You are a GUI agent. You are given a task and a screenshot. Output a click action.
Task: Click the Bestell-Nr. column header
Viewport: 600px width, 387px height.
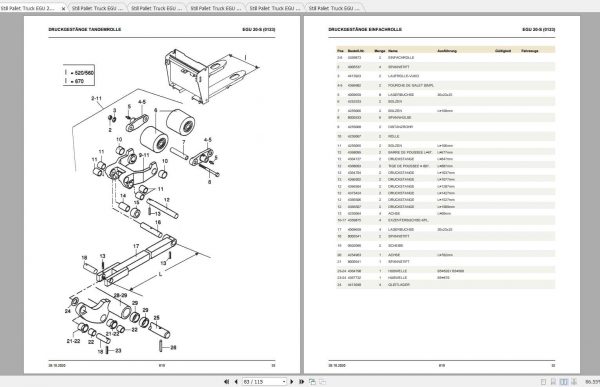356,51
